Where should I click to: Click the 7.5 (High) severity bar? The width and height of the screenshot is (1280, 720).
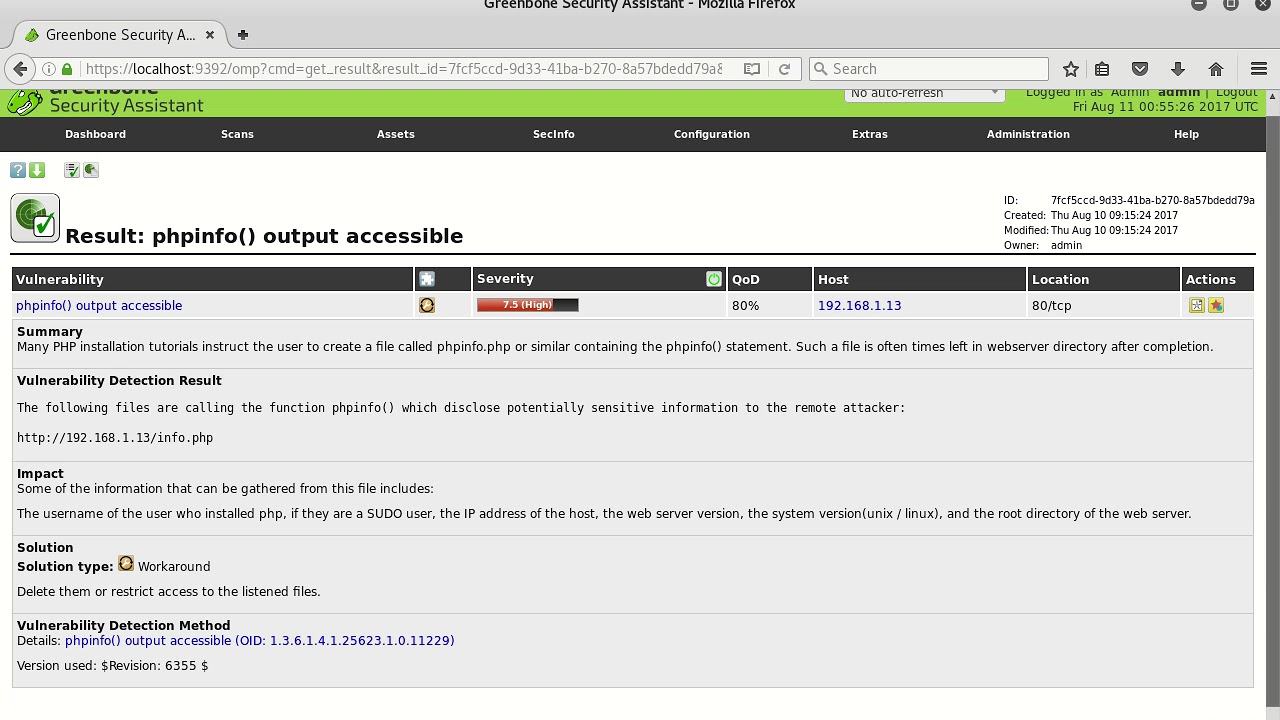pos(528,305)
